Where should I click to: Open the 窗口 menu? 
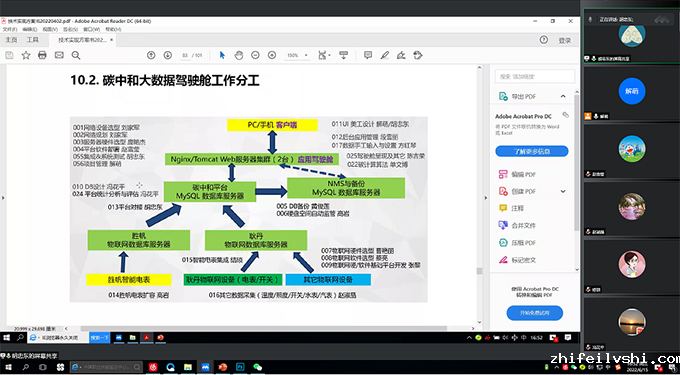[x=92, y=29]
